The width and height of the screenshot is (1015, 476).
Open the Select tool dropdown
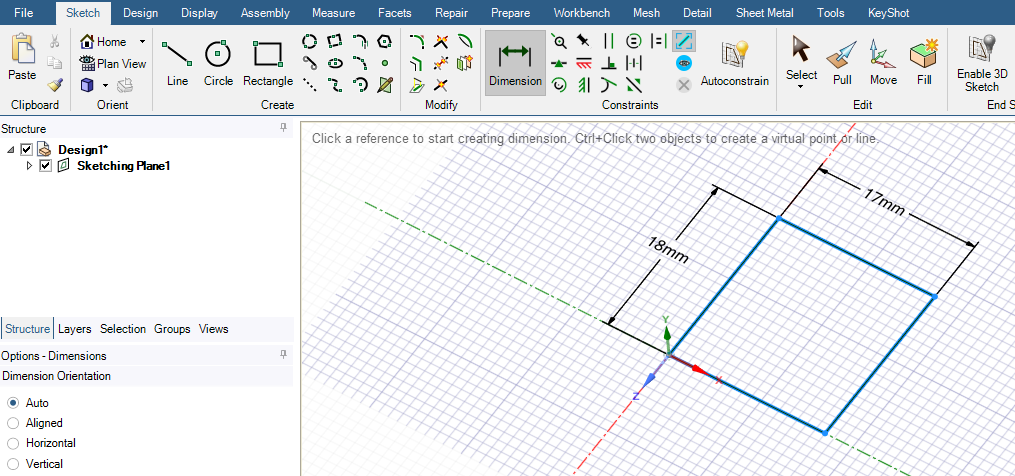(x=801, y=86)
